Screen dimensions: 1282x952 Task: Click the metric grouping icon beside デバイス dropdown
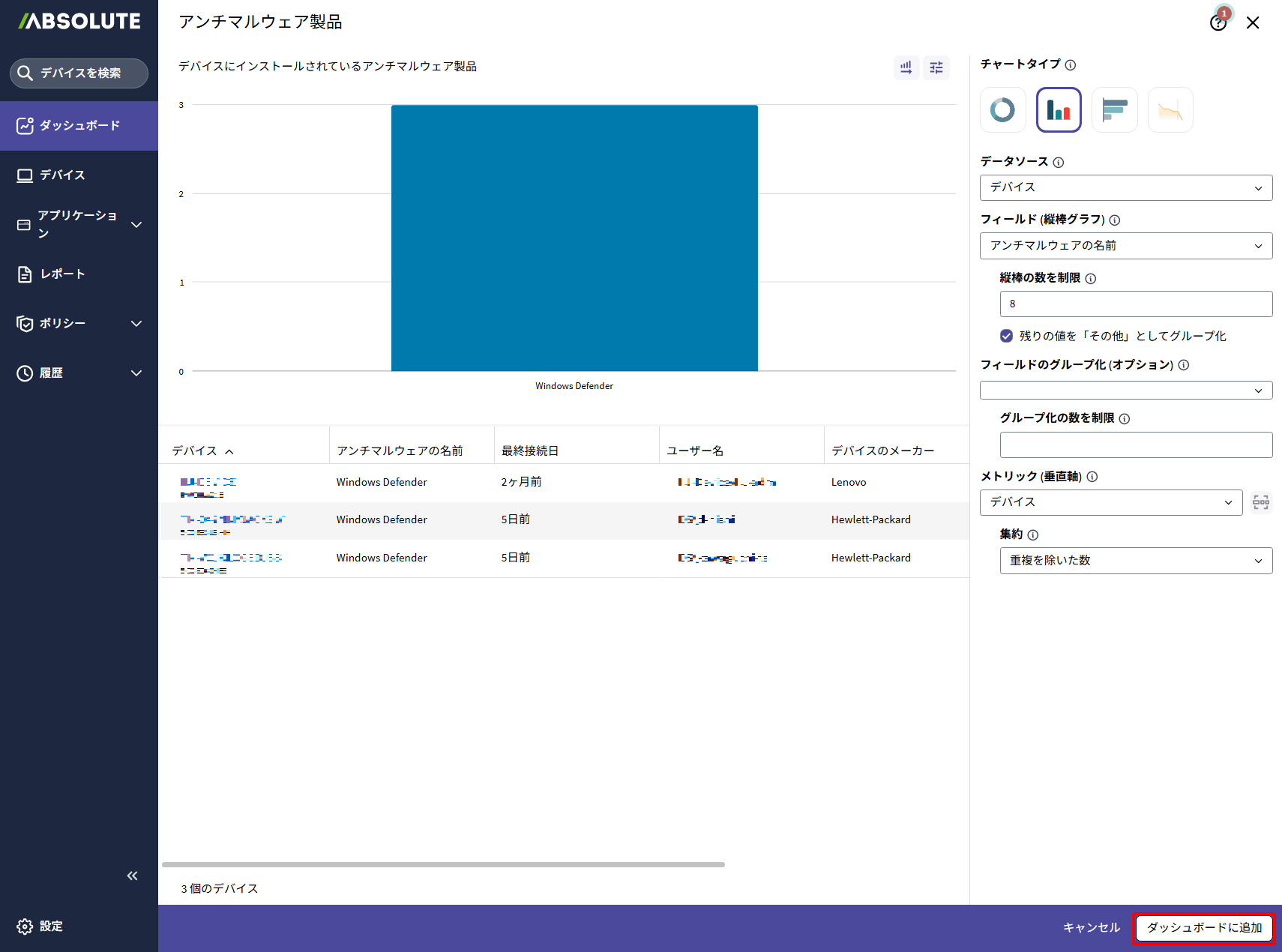point(1261,502)
